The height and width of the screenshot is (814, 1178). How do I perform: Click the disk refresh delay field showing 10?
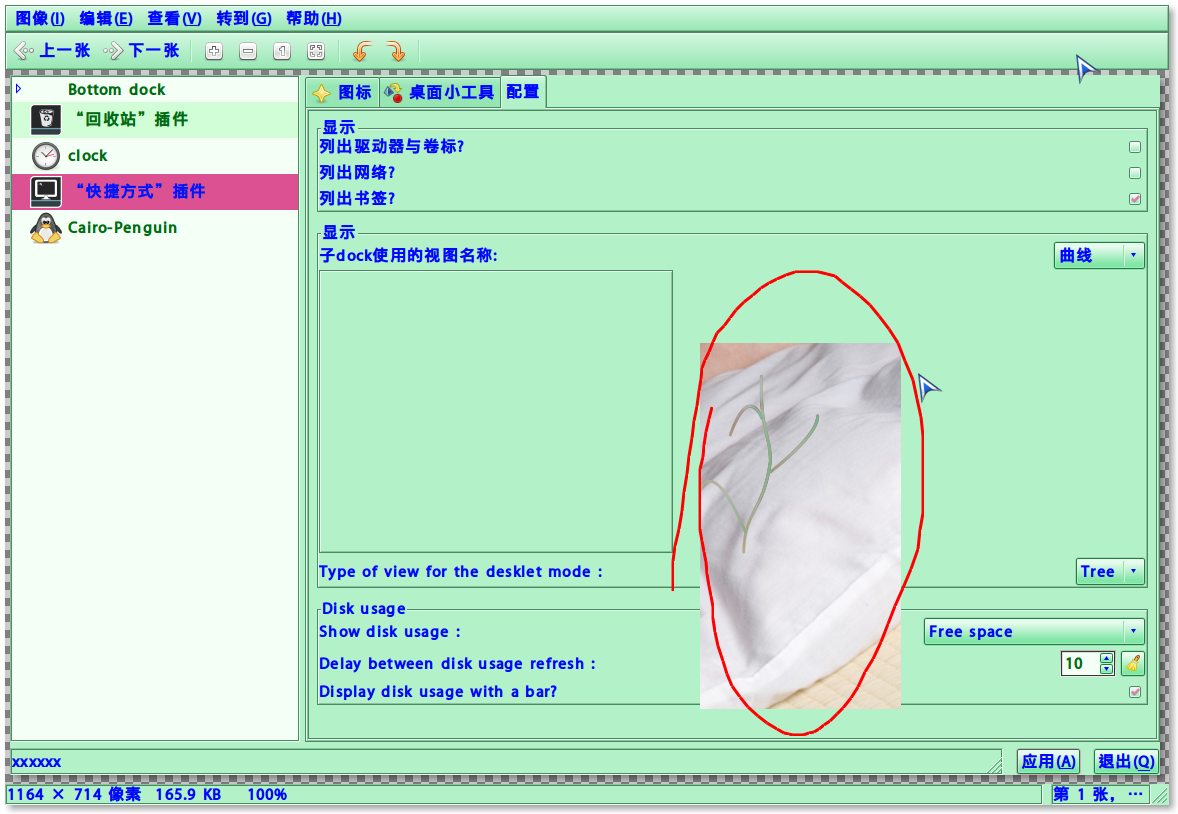[1080, 664]
